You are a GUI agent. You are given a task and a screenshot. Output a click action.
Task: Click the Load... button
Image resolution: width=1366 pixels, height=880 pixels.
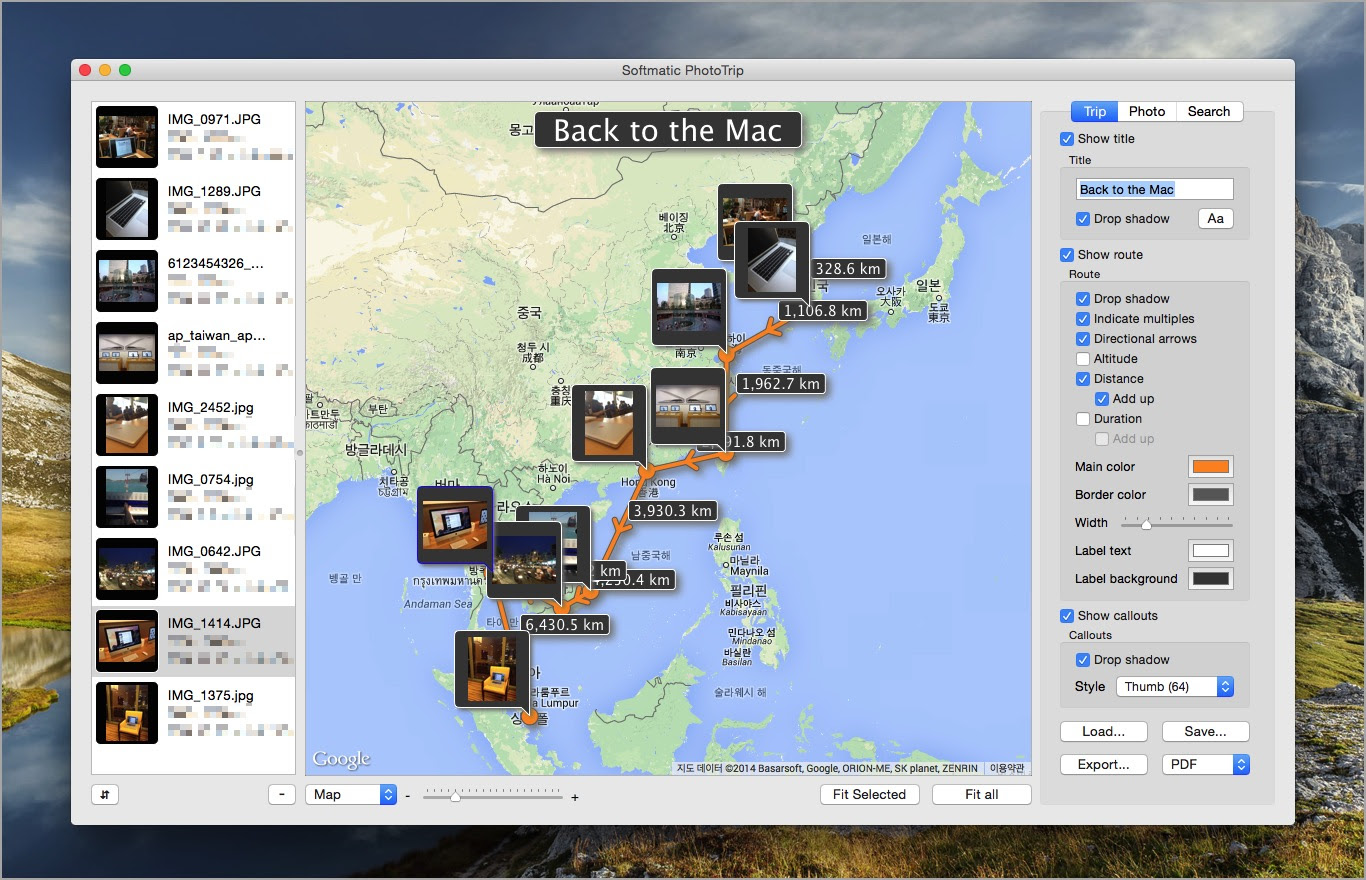[1103, 732]
